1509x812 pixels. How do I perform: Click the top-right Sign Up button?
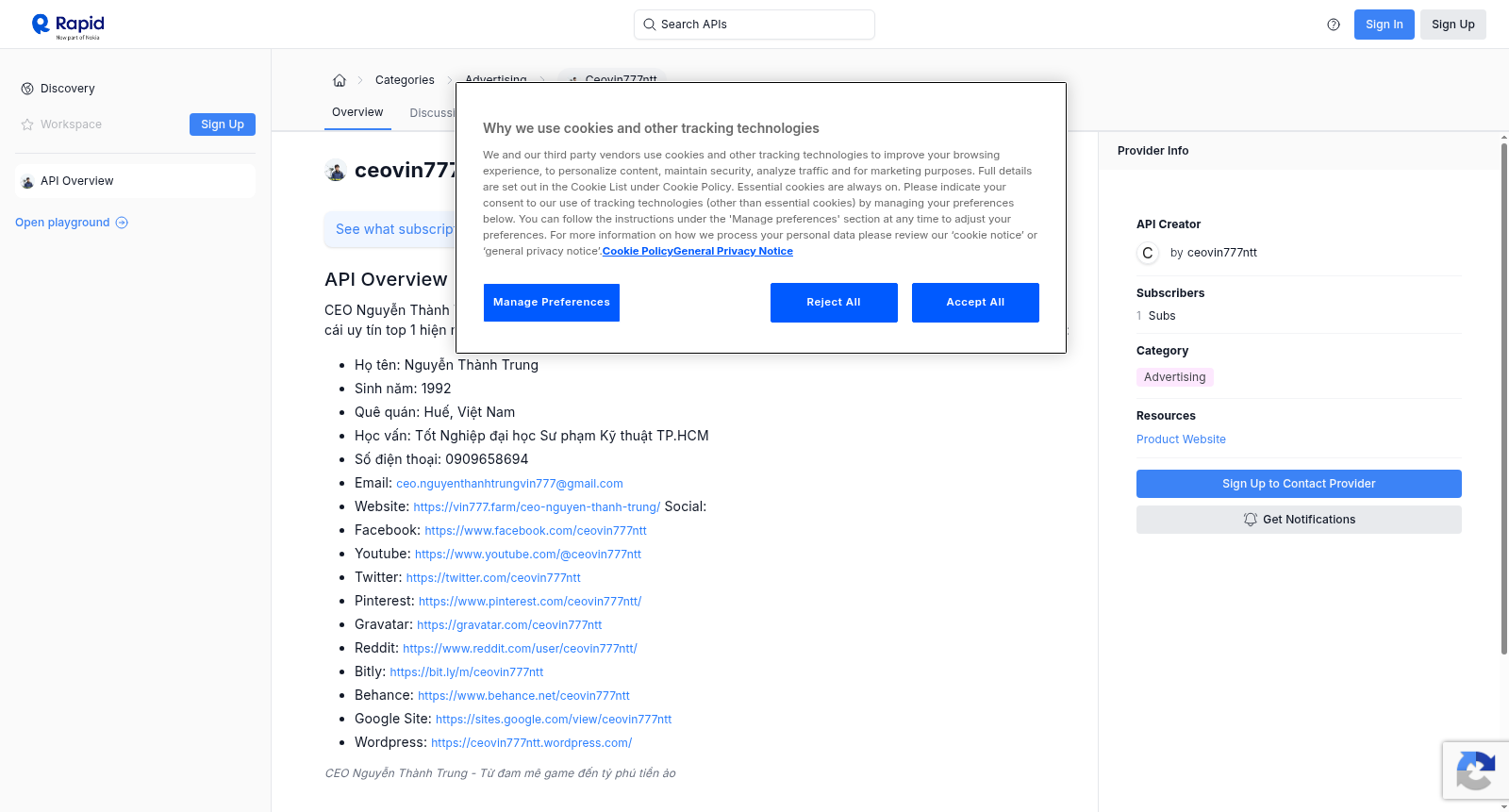pyautogui.click(x=1453, y=25)
